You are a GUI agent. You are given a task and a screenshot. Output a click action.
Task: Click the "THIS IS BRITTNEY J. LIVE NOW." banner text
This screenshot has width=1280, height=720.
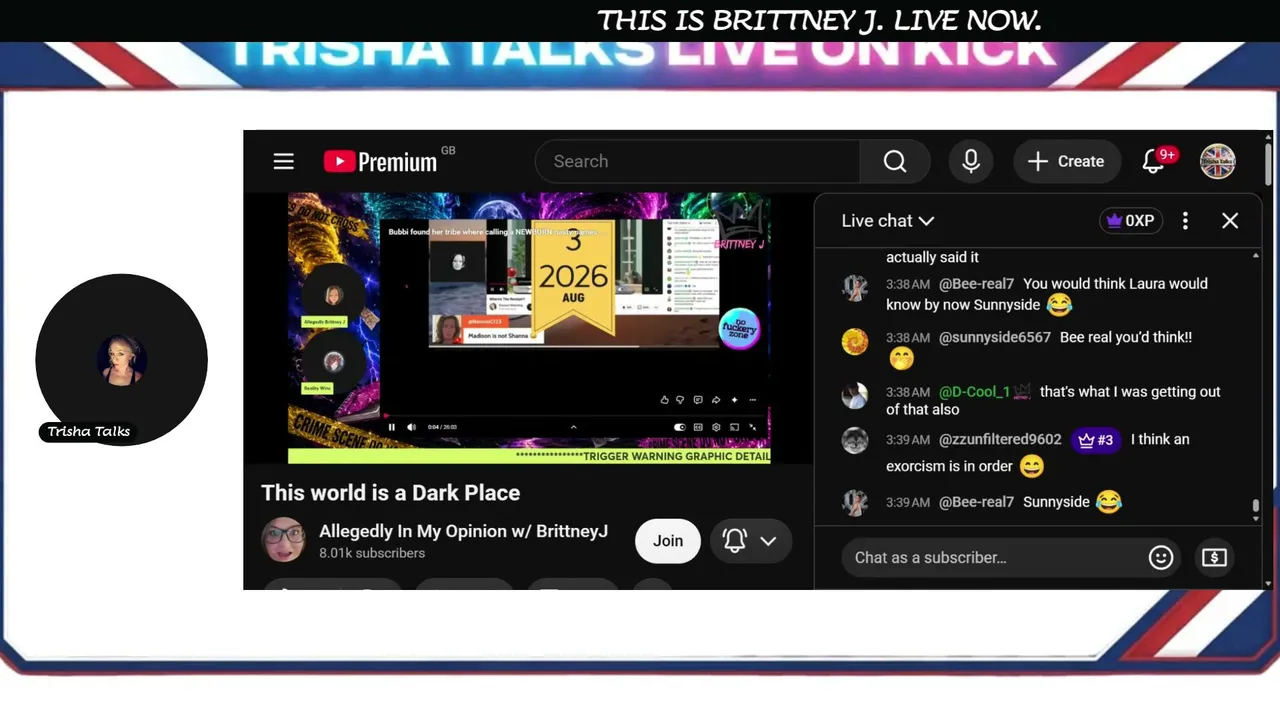[x=819, y=20]
